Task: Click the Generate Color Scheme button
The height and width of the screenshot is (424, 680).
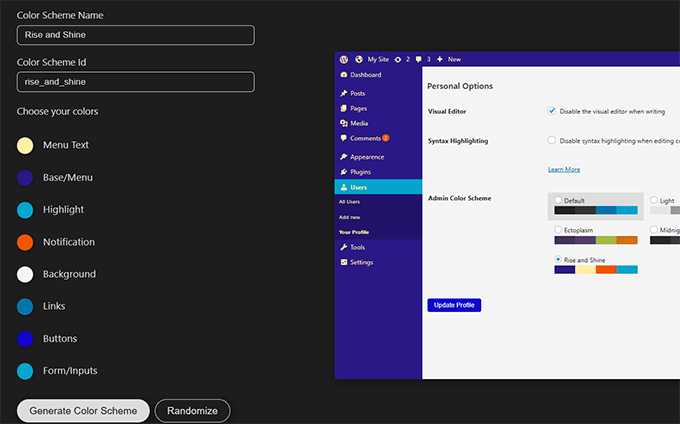Action: pos(83,411)
